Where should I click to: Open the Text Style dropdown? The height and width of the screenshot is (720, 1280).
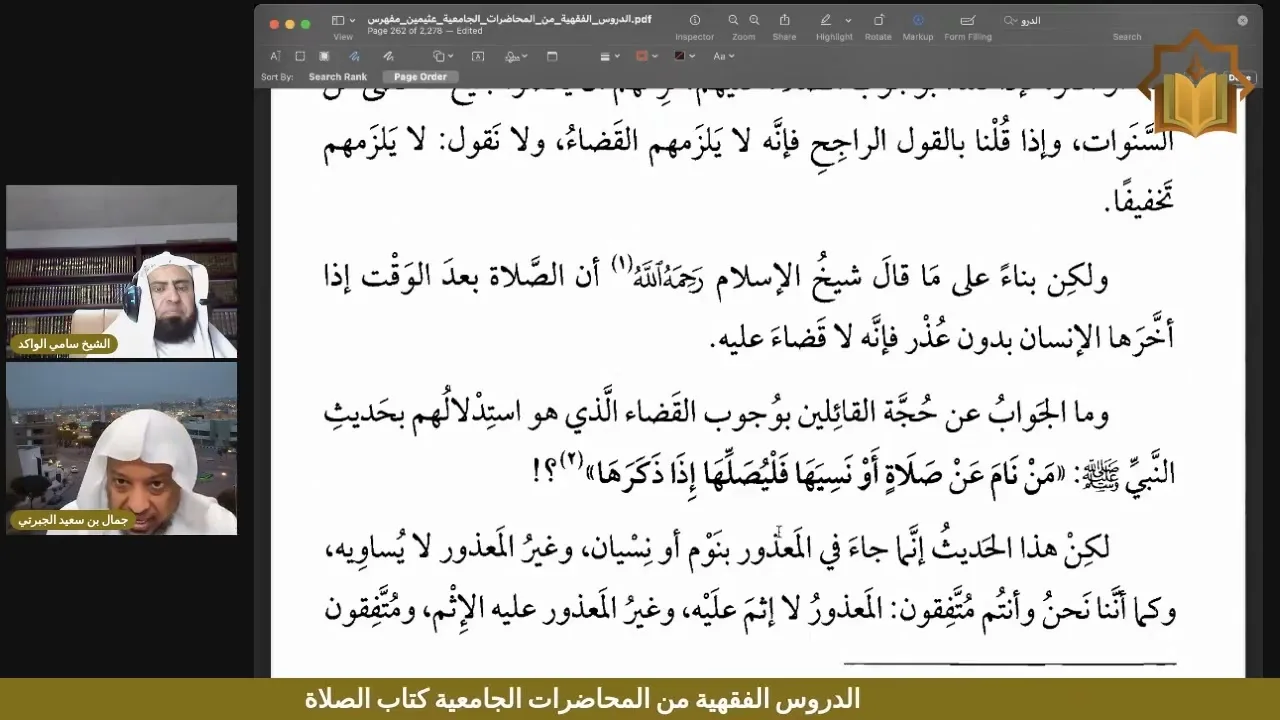[x=723, y=57]
